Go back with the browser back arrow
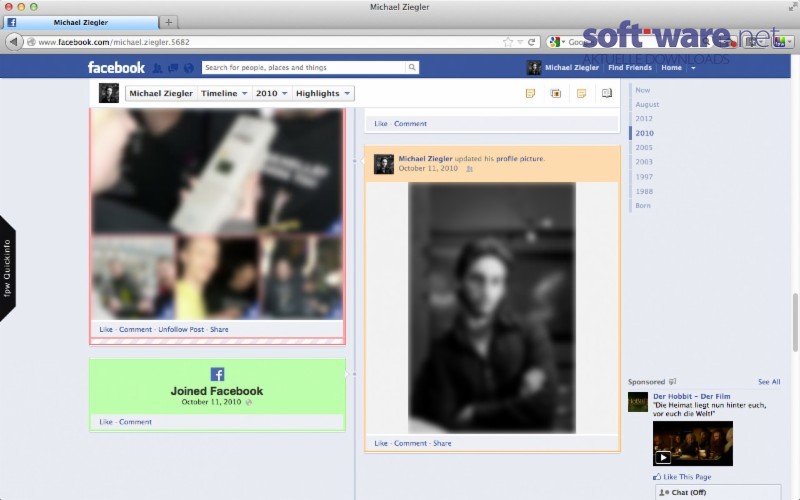The height and width of the screenshot is (500, 800). point(14,42)
